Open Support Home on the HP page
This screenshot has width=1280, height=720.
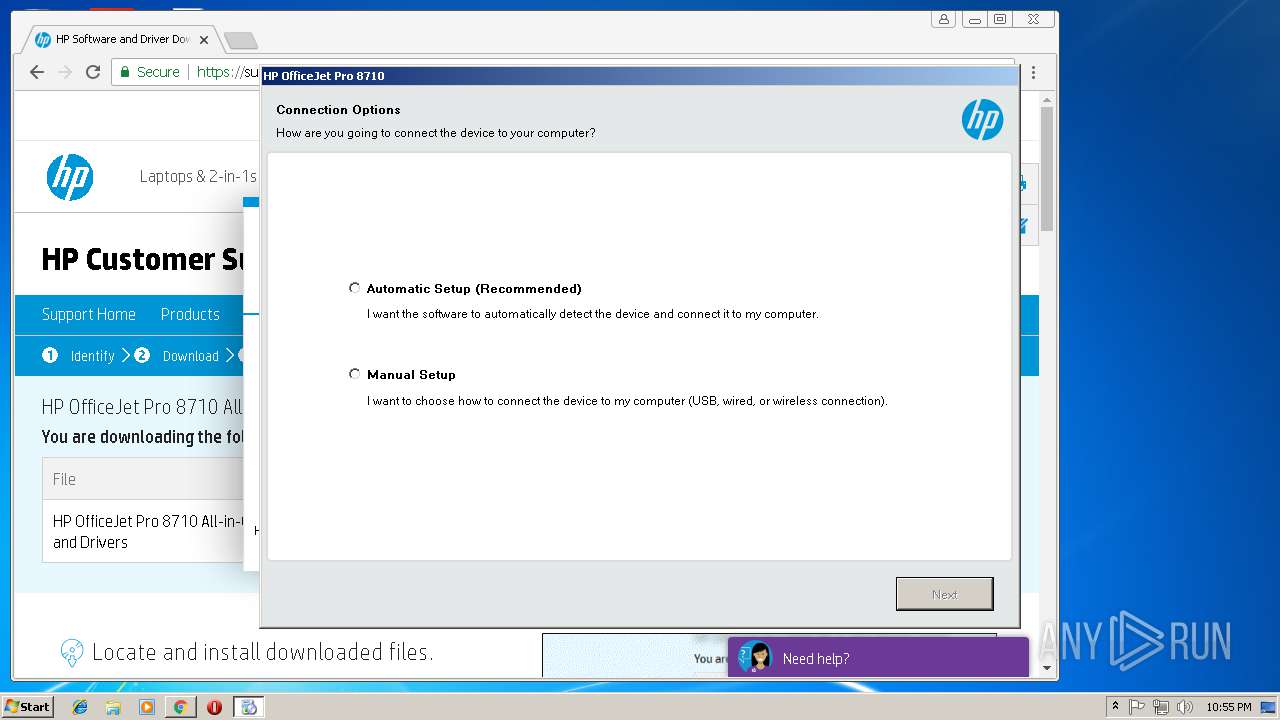(88, 314)
